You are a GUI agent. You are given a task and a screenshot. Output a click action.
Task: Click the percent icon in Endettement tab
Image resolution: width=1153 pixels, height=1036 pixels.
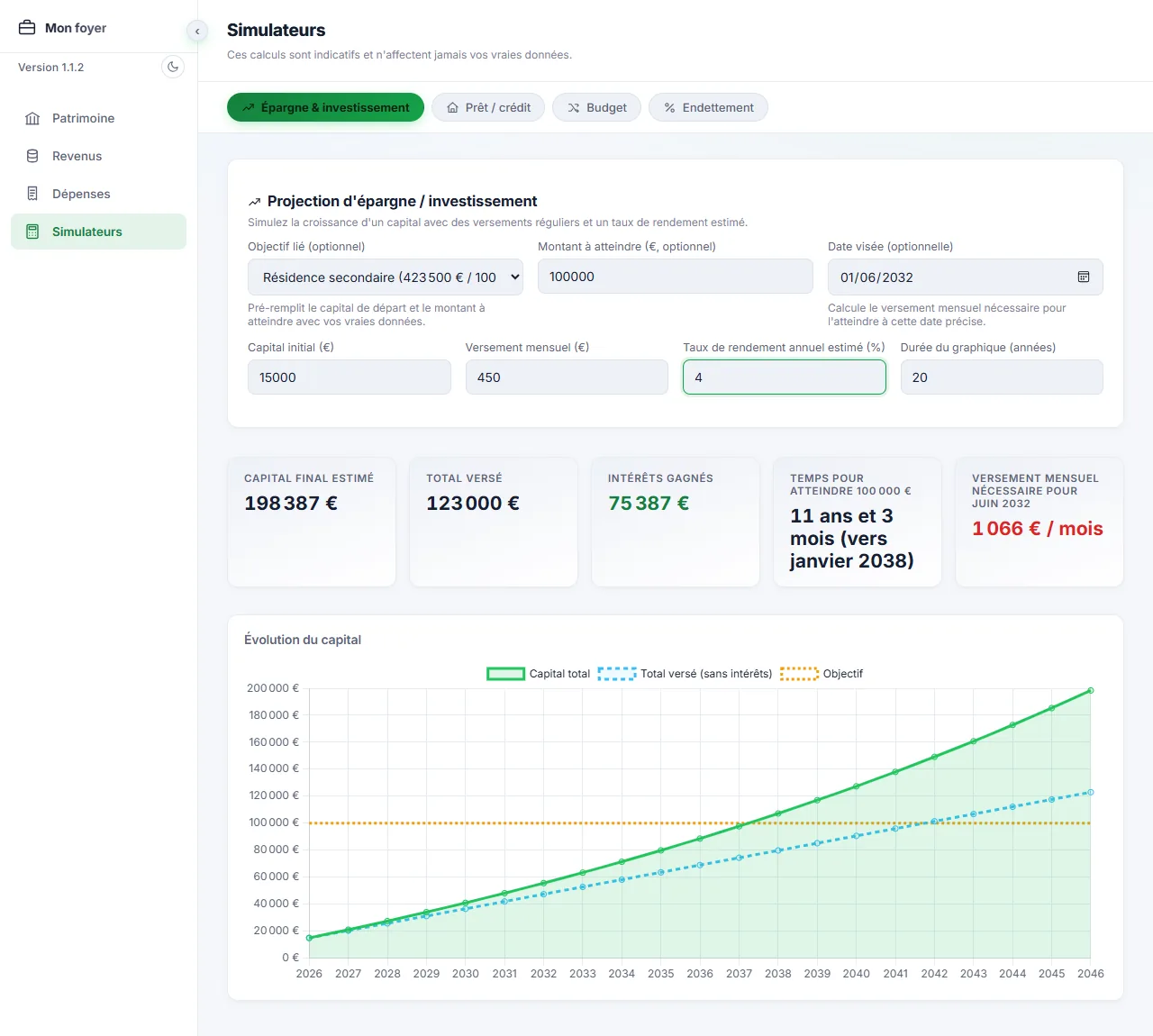click(x=669, y=108)
